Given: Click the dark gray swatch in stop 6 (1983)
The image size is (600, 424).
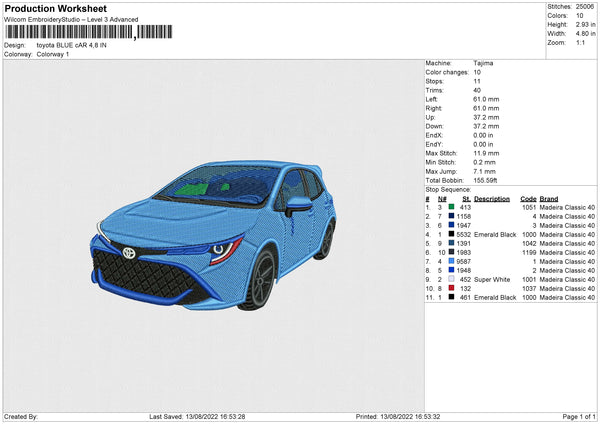Looking at the screenshot, I should 452,252.
